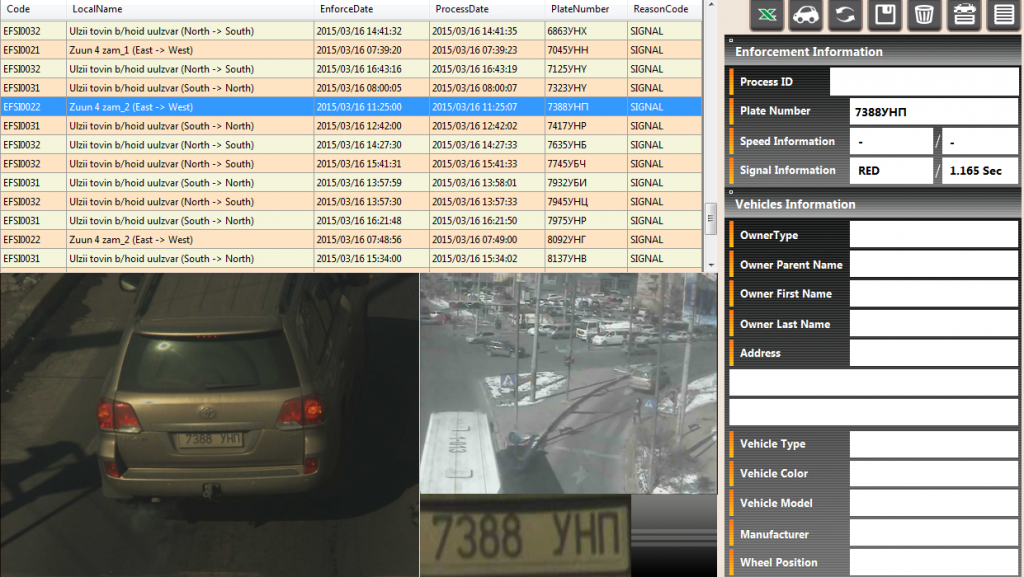Click the car-over-list icon in toolbar
Image resolution: width=1024 pixels, height=577 pixels.
point(964,15)
